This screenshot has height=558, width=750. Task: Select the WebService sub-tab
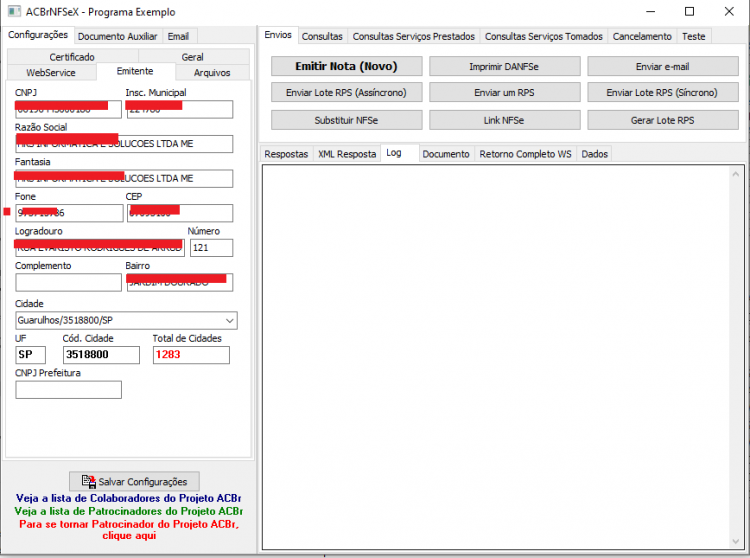[x=51, y=73]
